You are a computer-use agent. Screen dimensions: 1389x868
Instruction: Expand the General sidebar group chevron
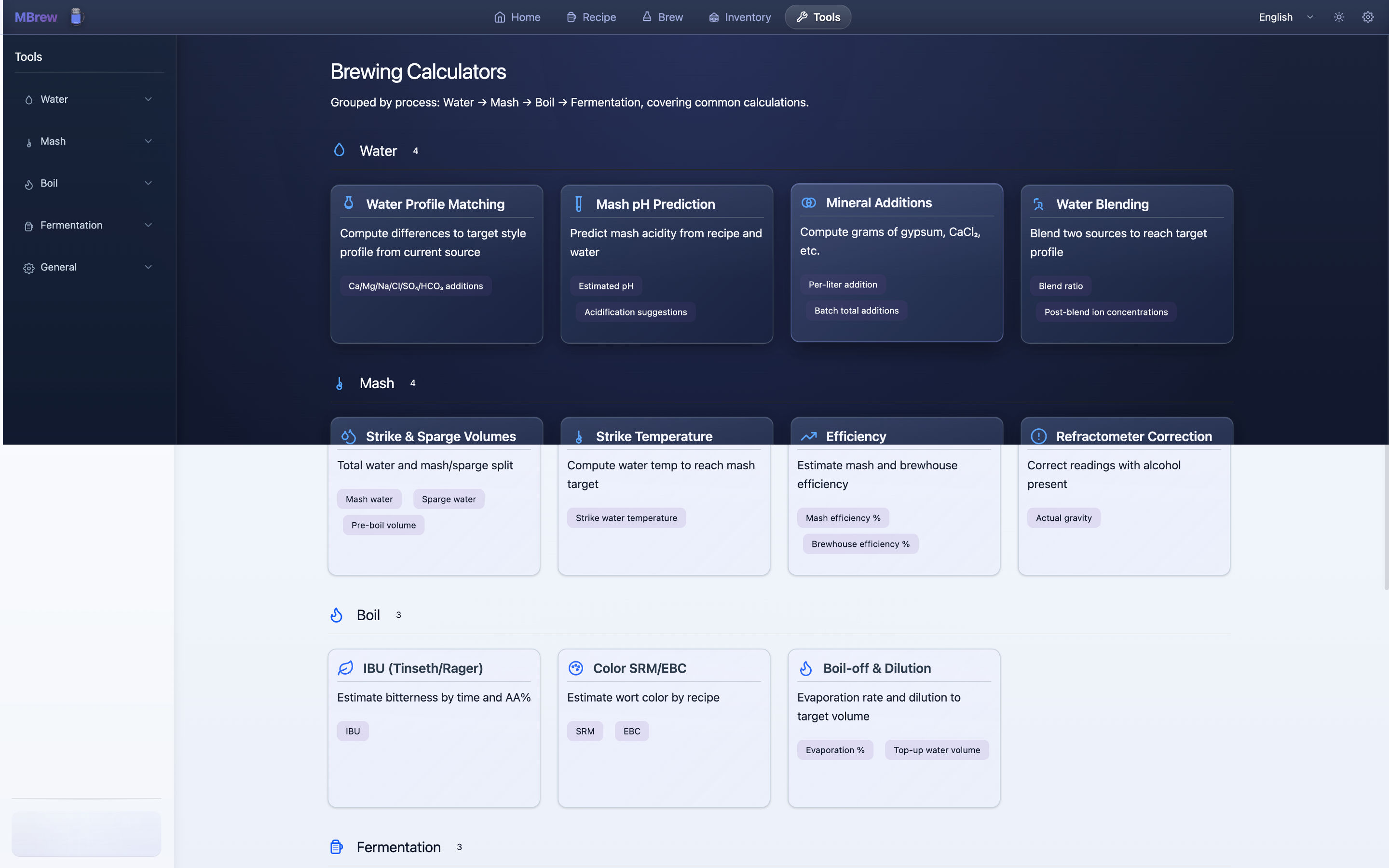click(148, 267)
